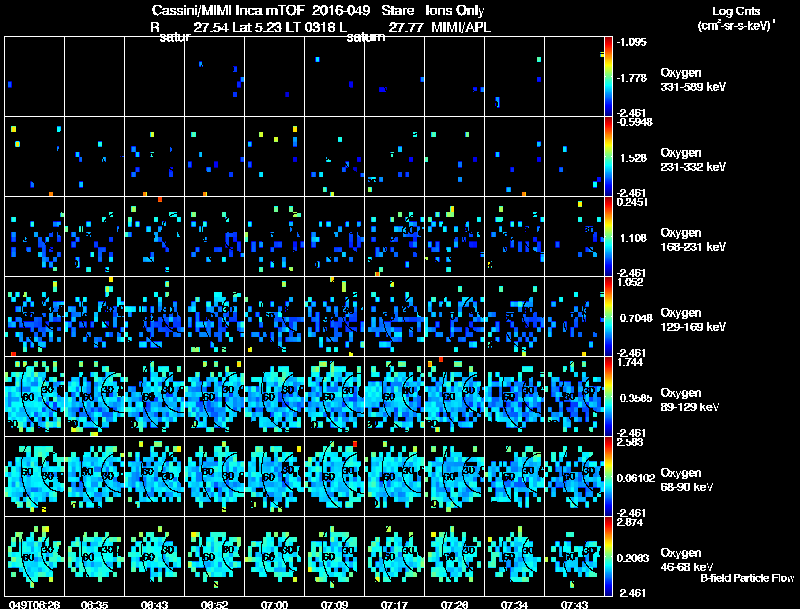The image size is (800, 609).
Task: Select the Oxygen 129-169 keV label
Action: (x=693, y=320)
